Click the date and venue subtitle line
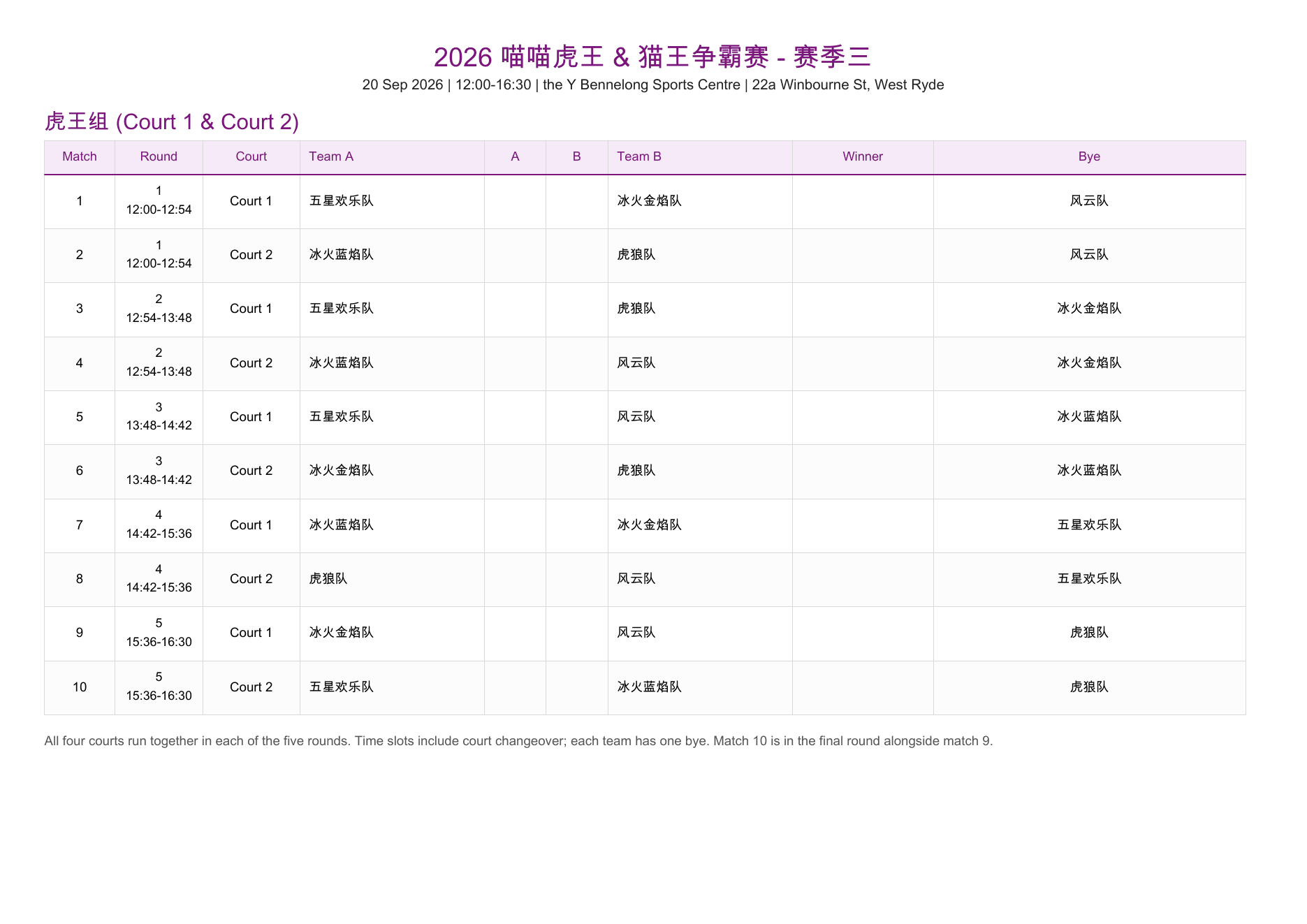 click(x=652, y=85)
